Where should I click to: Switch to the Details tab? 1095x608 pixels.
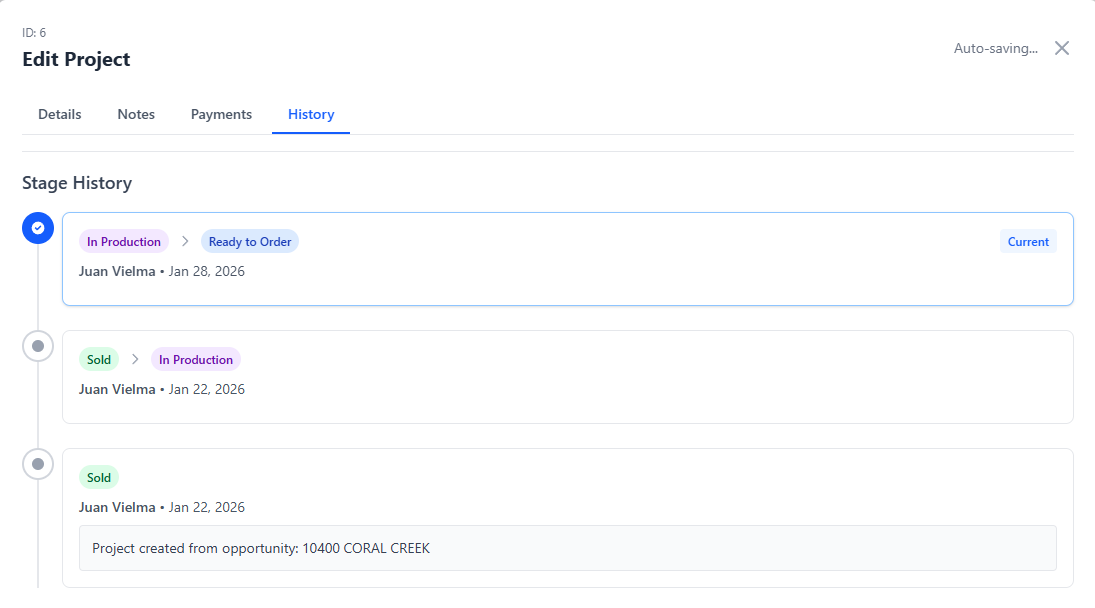(x=60, y=114)
